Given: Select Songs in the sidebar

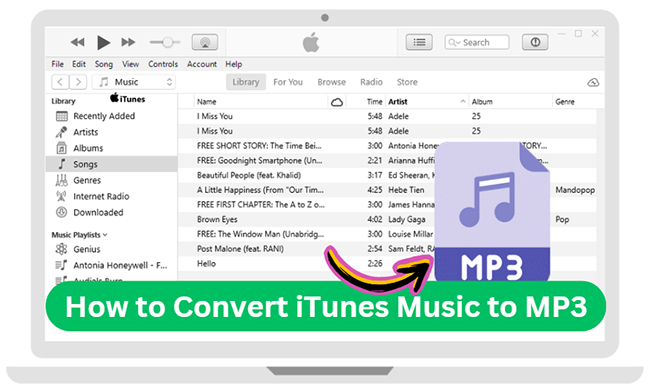Looking at the screenshot, I should [x=112, y=164].
